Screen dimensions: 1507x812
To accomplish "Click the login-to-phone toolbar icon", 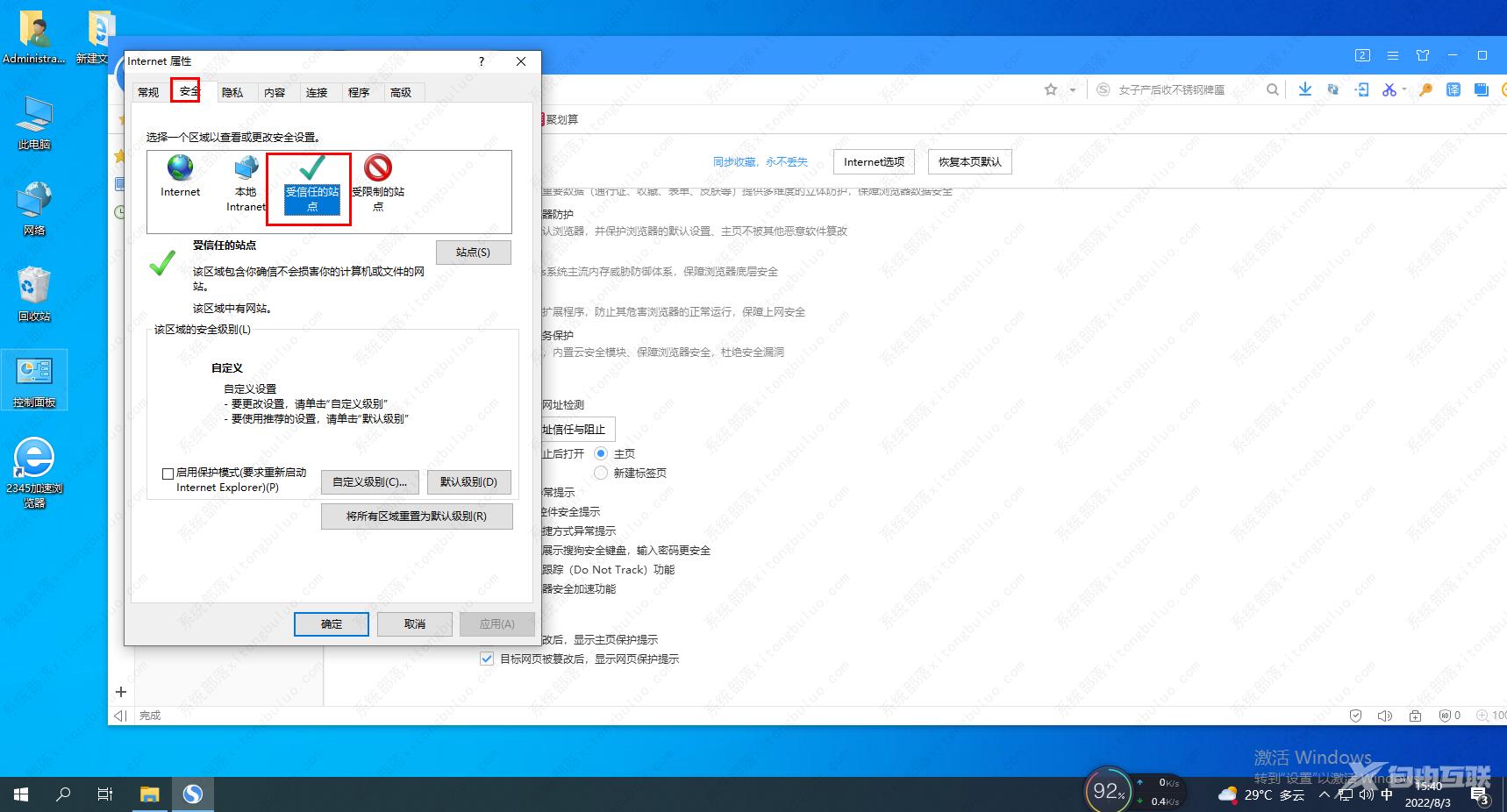I will (1362, 89).
